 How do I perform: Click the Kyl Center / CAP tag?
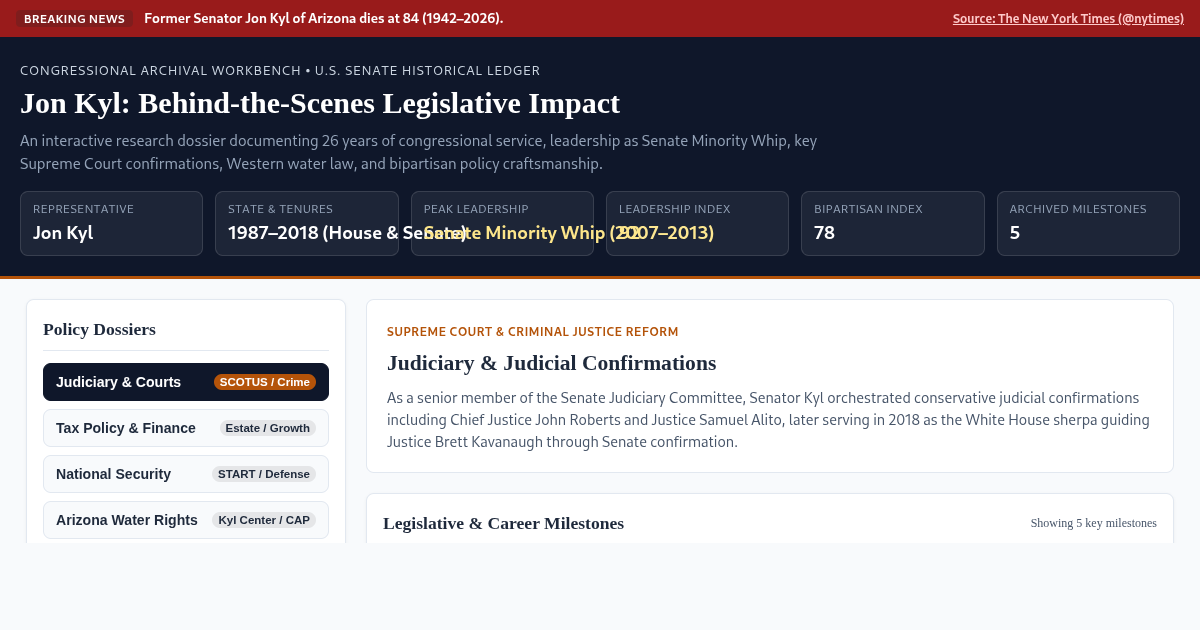pyautogui.click(x=264, y=520)
